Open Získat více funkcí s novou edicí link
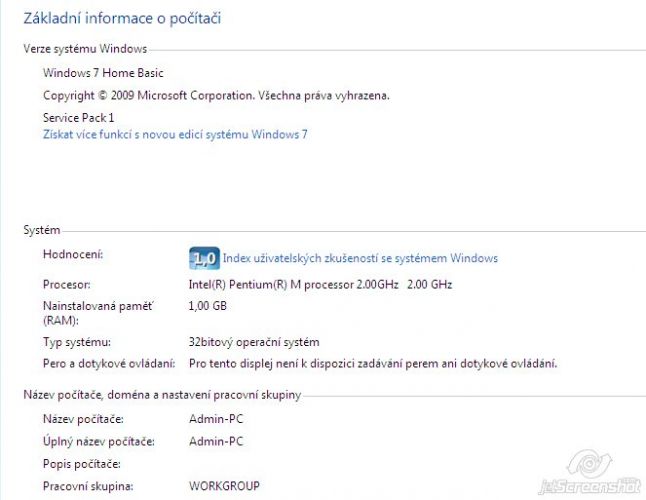 coord(175,134)
